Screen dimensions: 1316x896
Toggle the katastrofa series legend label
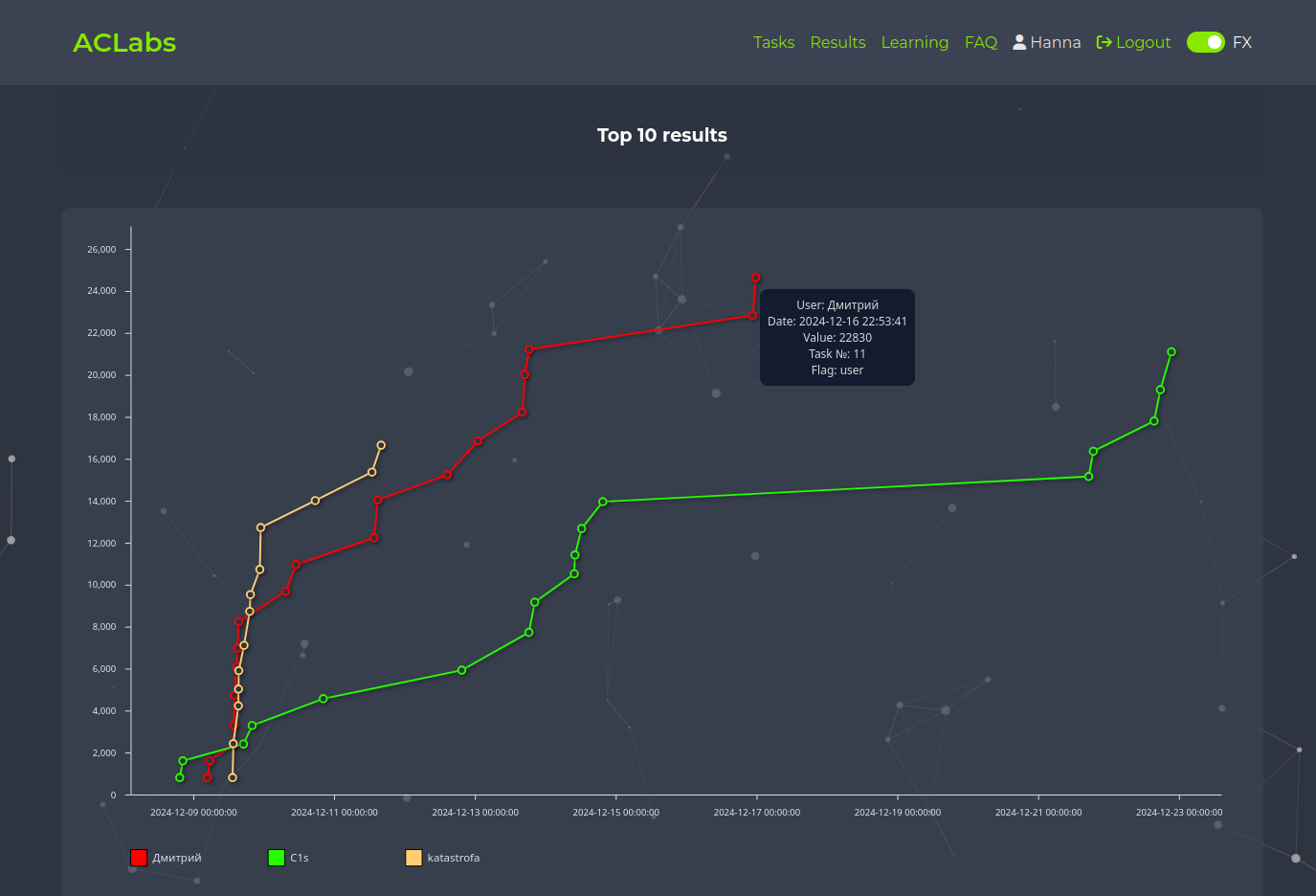[x=453, y=858]
